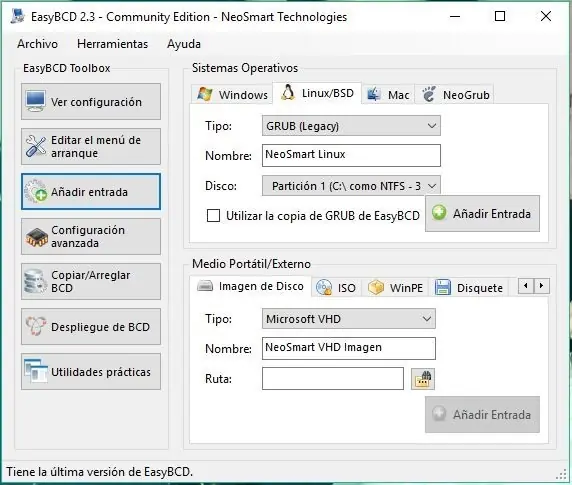Expand the Microsoft VHD Tipo dropdown
This screenshot has width=572, height=485.
(x=348, y=319)
